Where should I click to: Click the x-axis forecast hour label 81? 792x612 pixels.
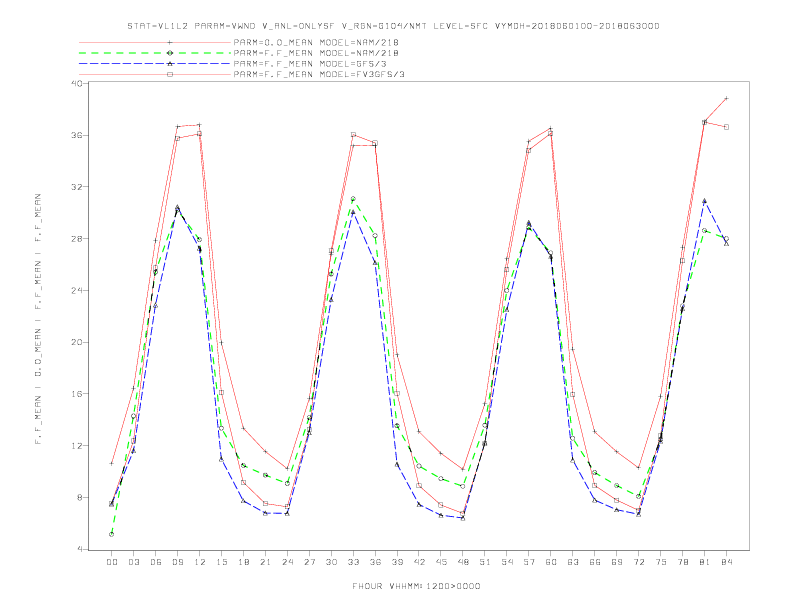pyautogui.click(x=705, y=562)
